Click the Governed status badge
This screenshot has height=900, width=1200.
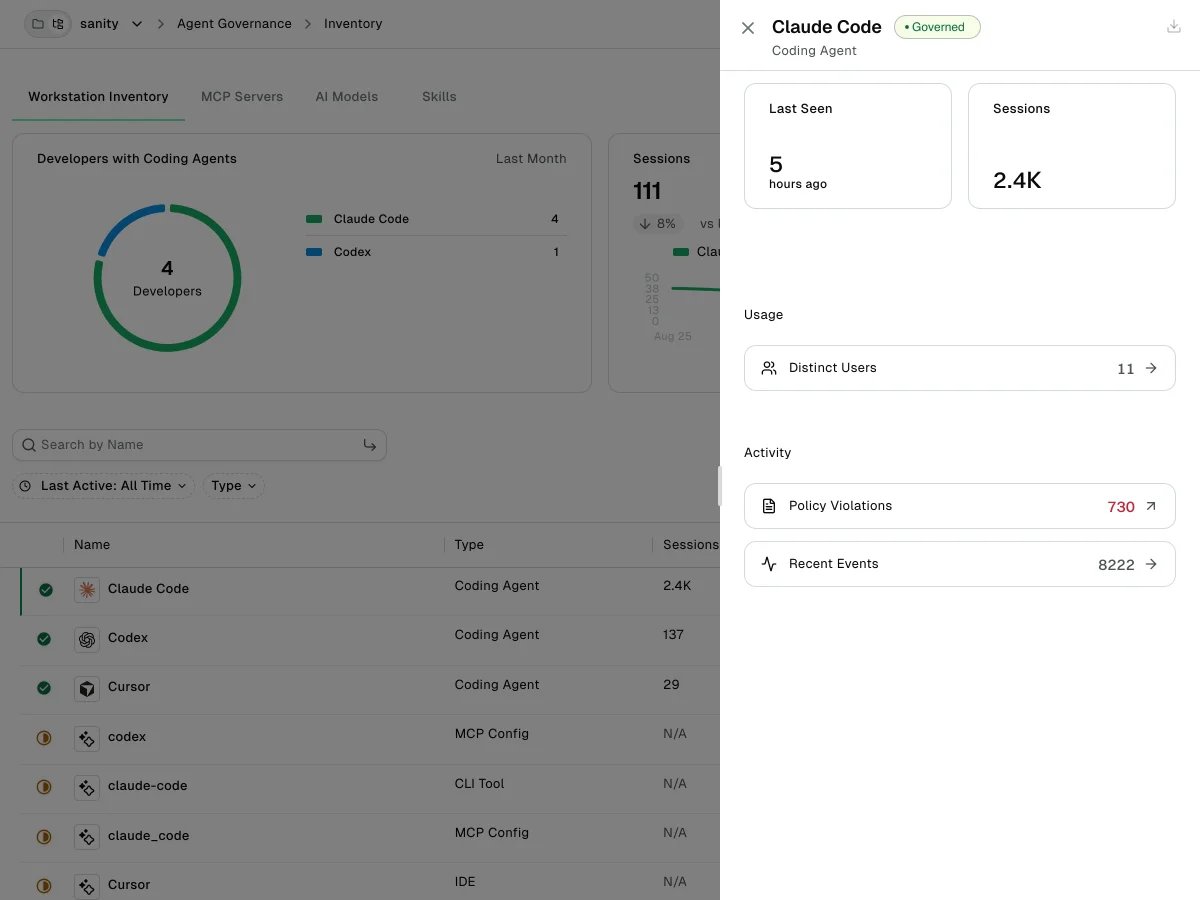click(937, 27)
